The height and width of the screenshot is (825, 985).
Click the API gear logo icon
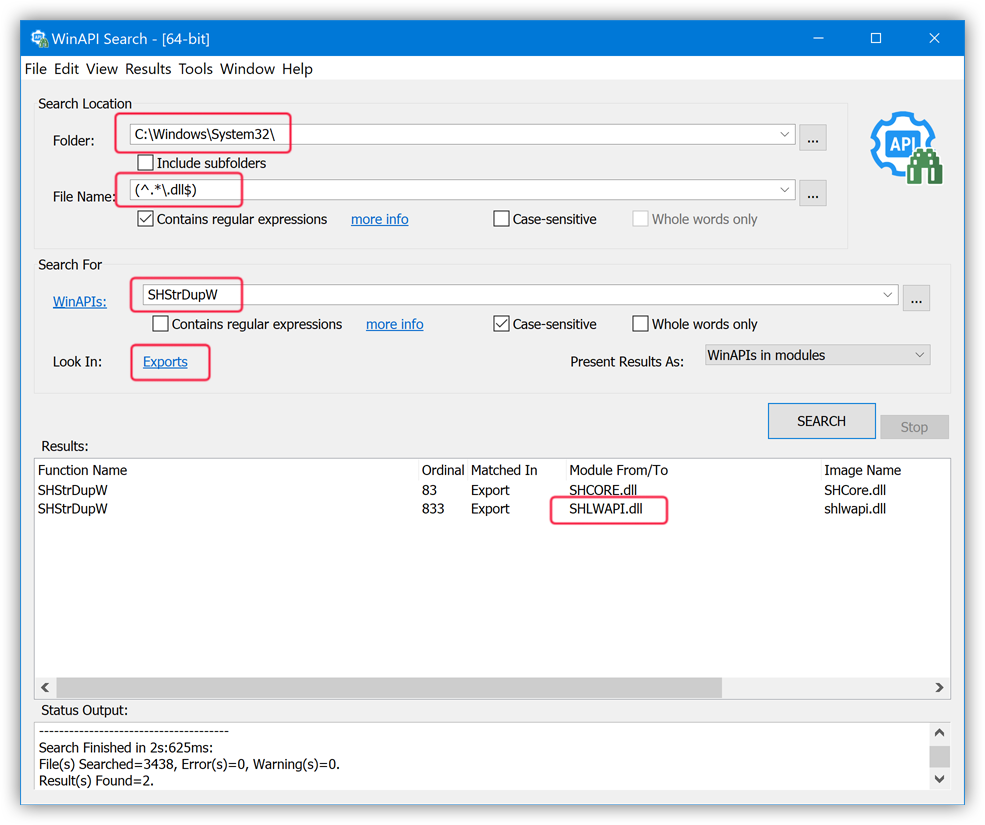tap(906, 148)
